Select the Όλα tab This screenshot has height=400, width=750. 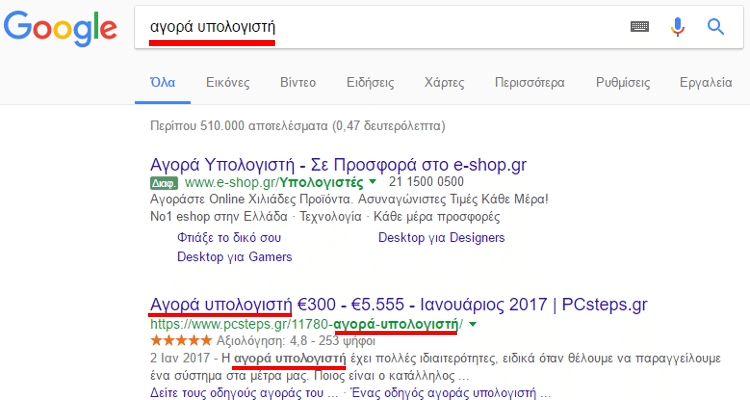coord(163,82)
